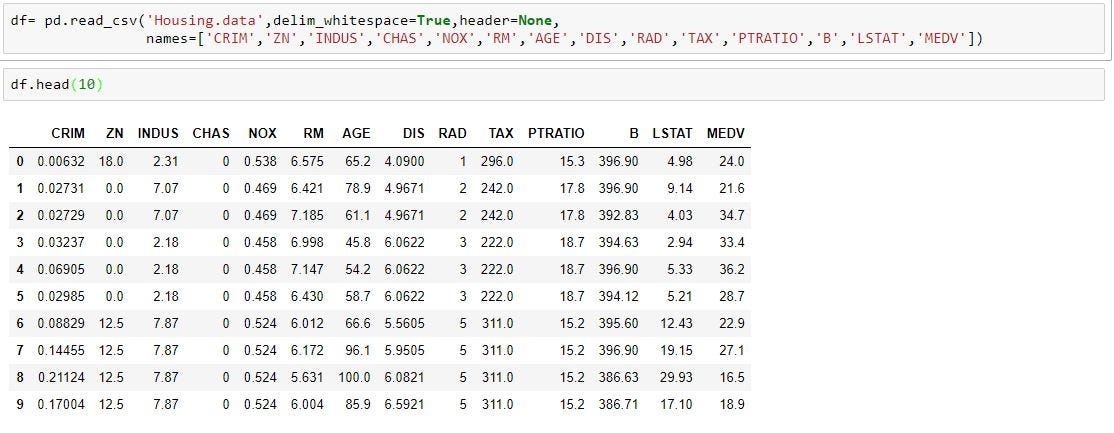1114x433 pixels.
Task: Click DIS value 4.0900
Action: click(x=404, y=161)
